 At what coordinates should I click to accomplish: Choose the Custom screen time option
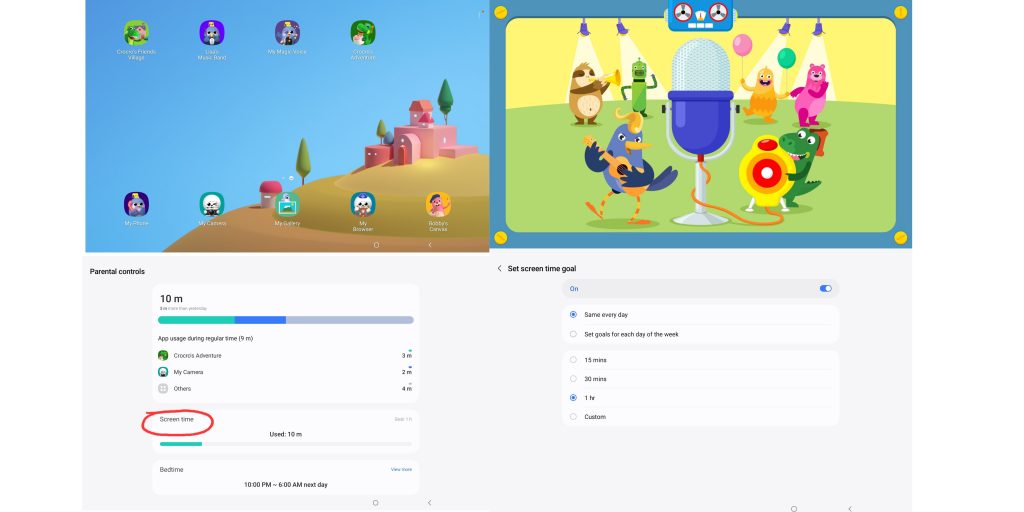coord(573,417)
